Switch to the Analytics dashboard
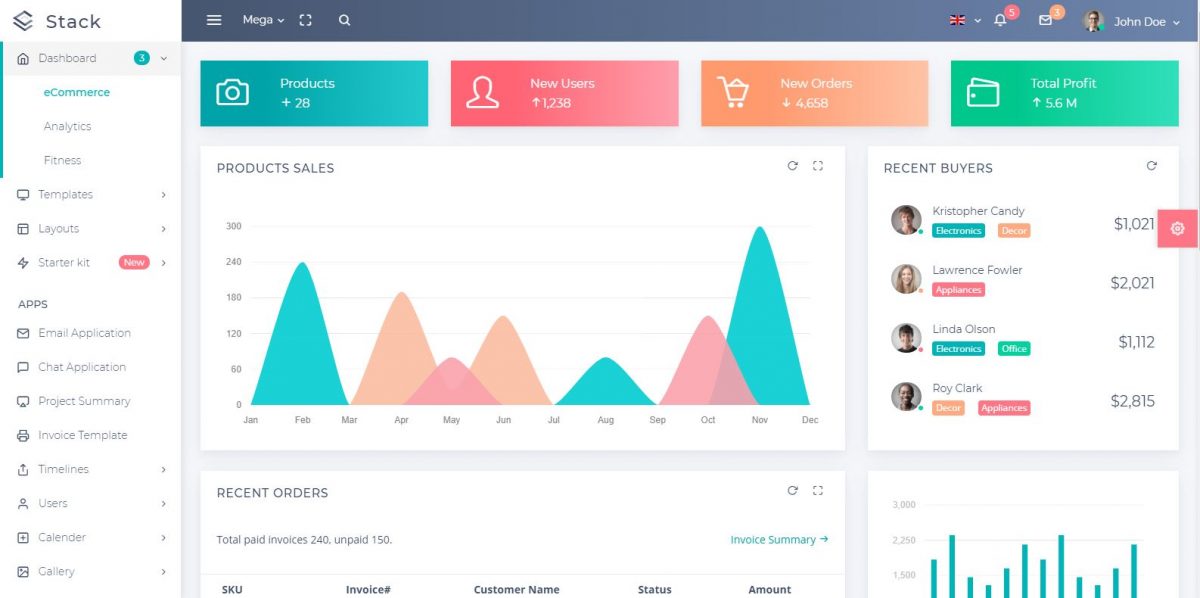 click(67, 126)
